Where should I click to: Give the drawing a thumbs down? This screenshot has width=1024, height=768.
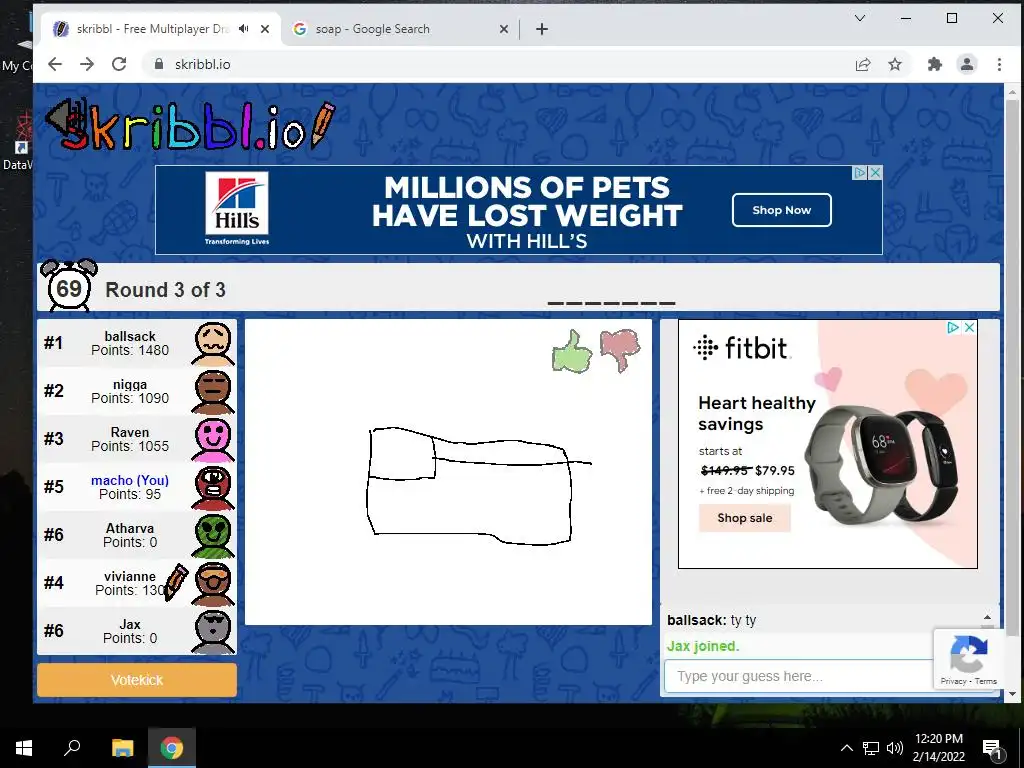(x=620, y=350)
